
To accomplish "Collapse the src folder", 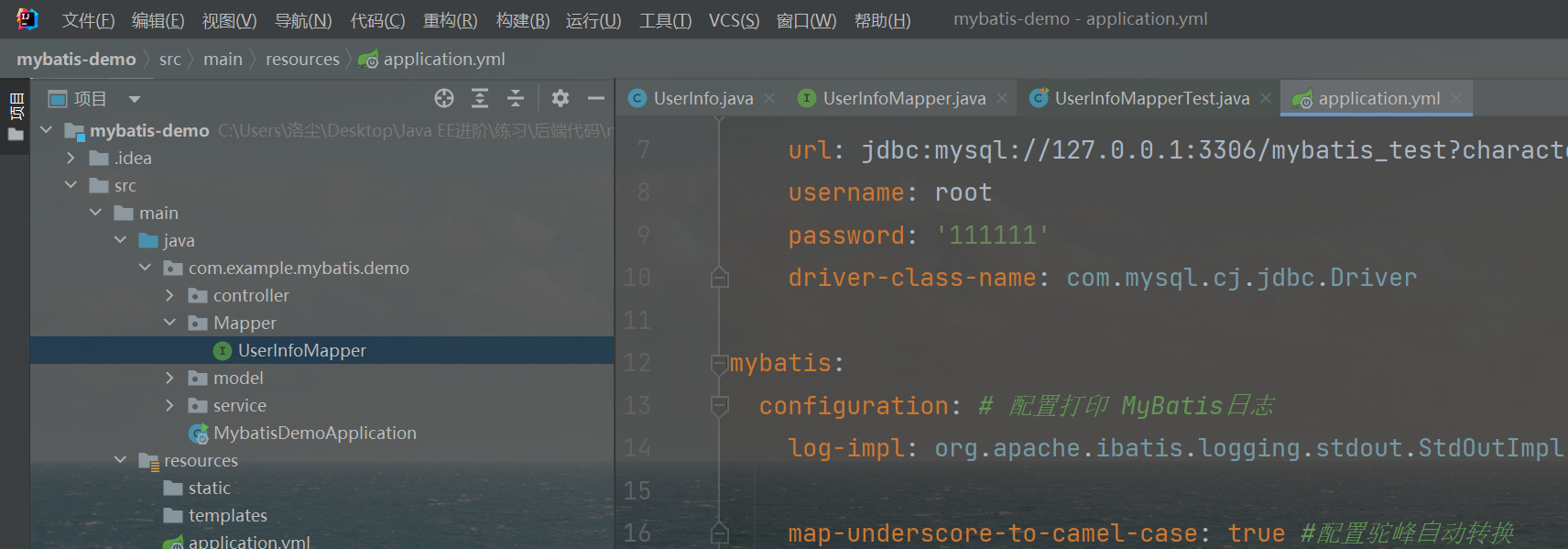I will tap(71, 185).
